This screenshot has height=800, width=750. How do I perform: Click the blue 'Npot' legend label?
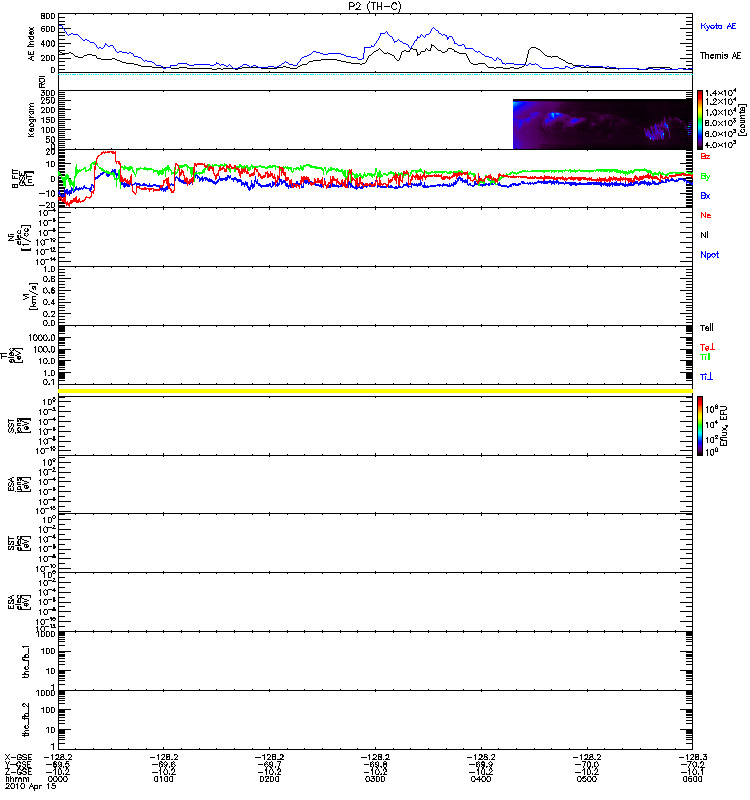pyautogui.click(x=709, y=255)
